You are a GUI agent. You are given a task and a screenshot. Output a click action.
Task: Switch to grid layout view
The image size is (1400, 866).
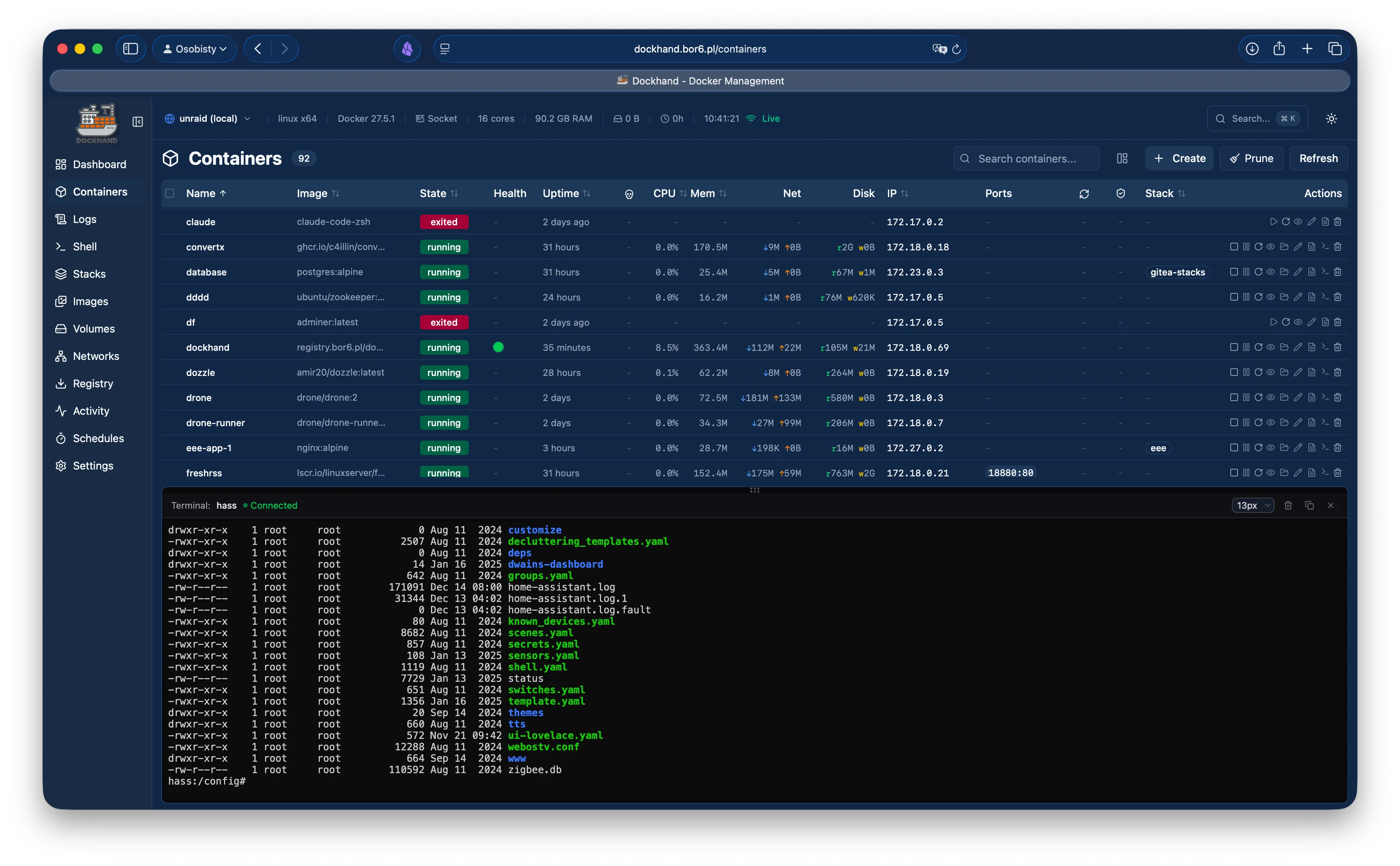pyautogui.click(x=1122, y=158)
